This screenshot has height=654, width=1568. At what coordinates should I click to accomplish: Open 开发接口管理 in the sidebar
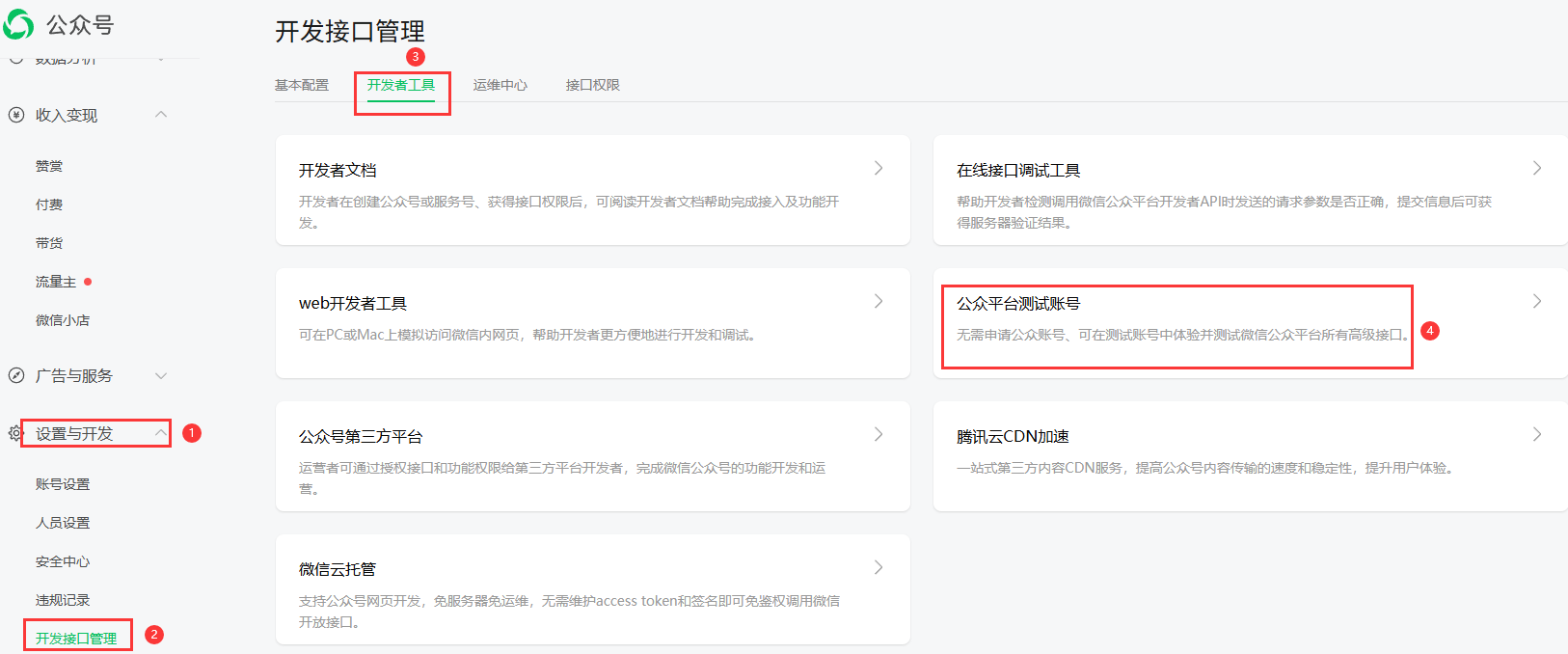[x=76, y=639]
